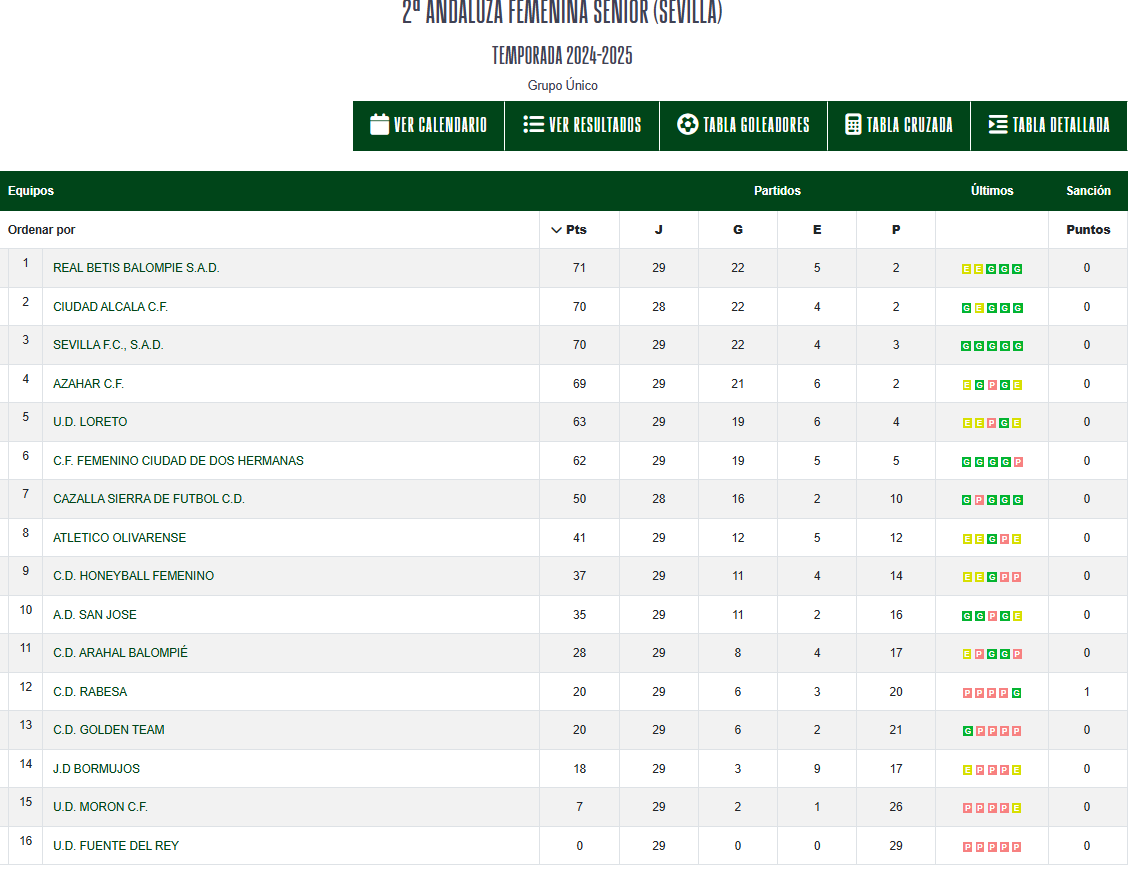
Task: Open team REAL BETIS BALOMPIE S.A.D.
Action: tap(136, 268)
